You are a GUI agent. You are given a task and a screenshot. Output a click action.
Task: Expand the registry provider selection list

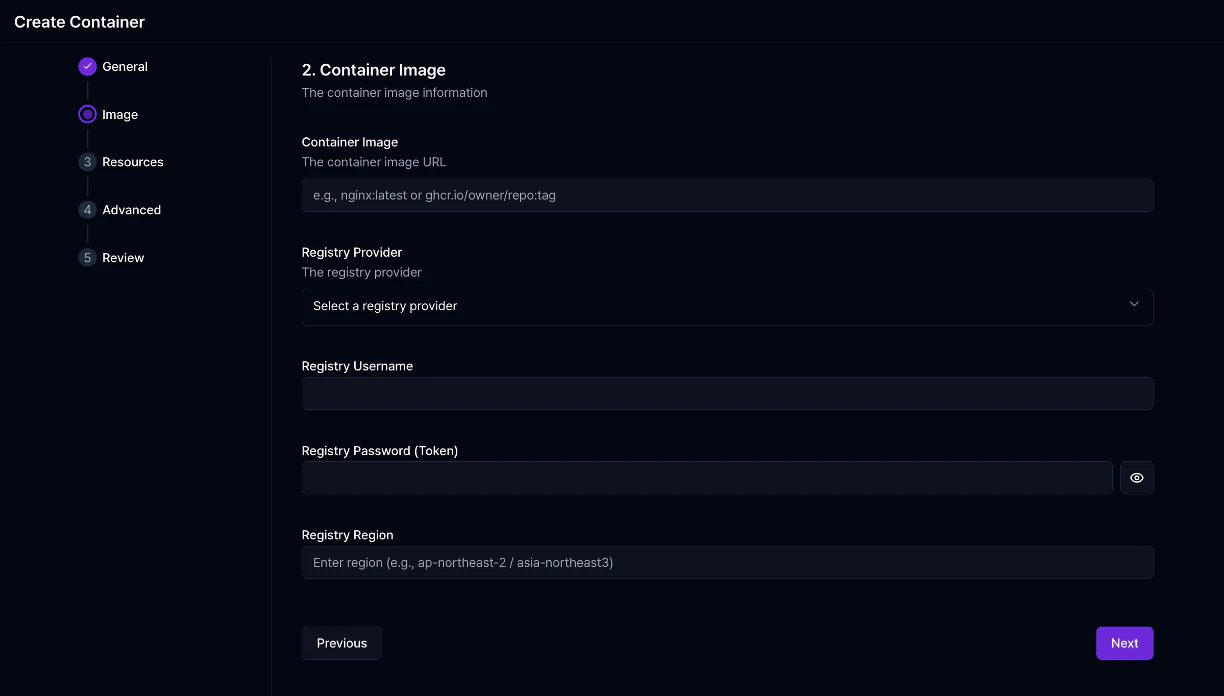[727, 306]
